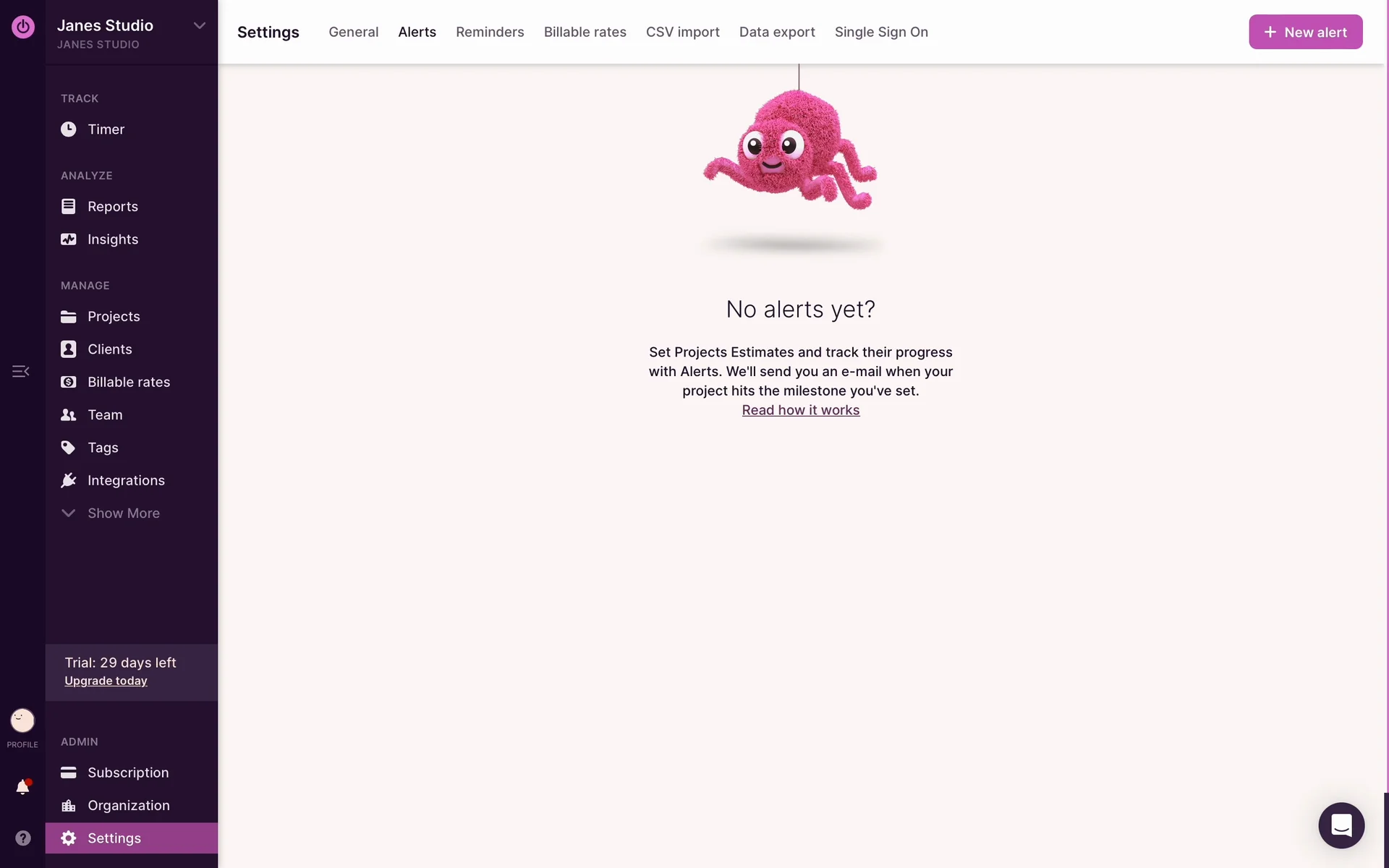Click the New alert button
The image size is (1389, 868).
pyautogui.click(x=1305, y=32)
